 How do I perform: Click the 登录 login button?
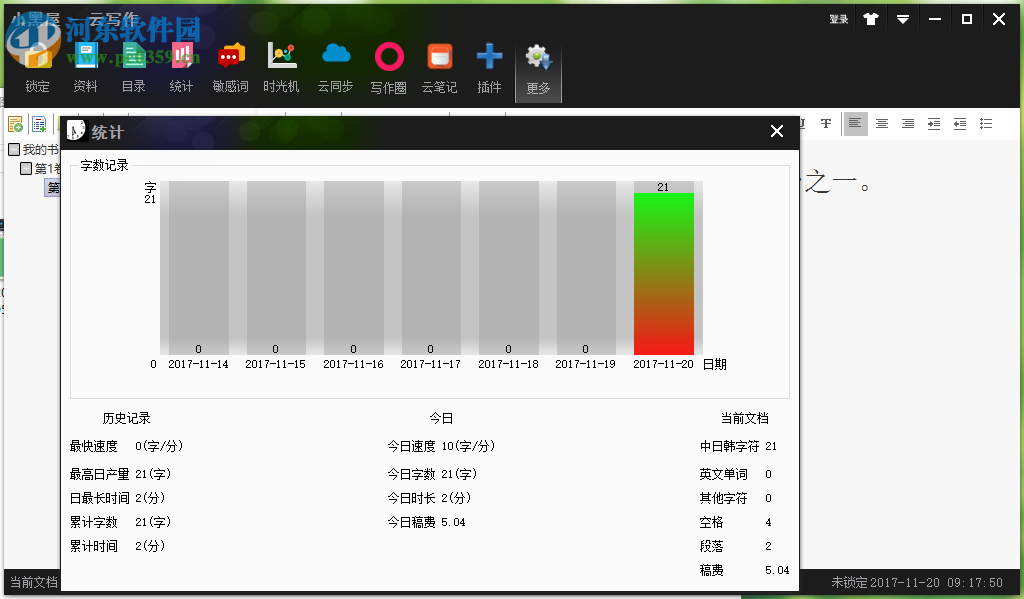pyautogui.click(x=838, y=18)
